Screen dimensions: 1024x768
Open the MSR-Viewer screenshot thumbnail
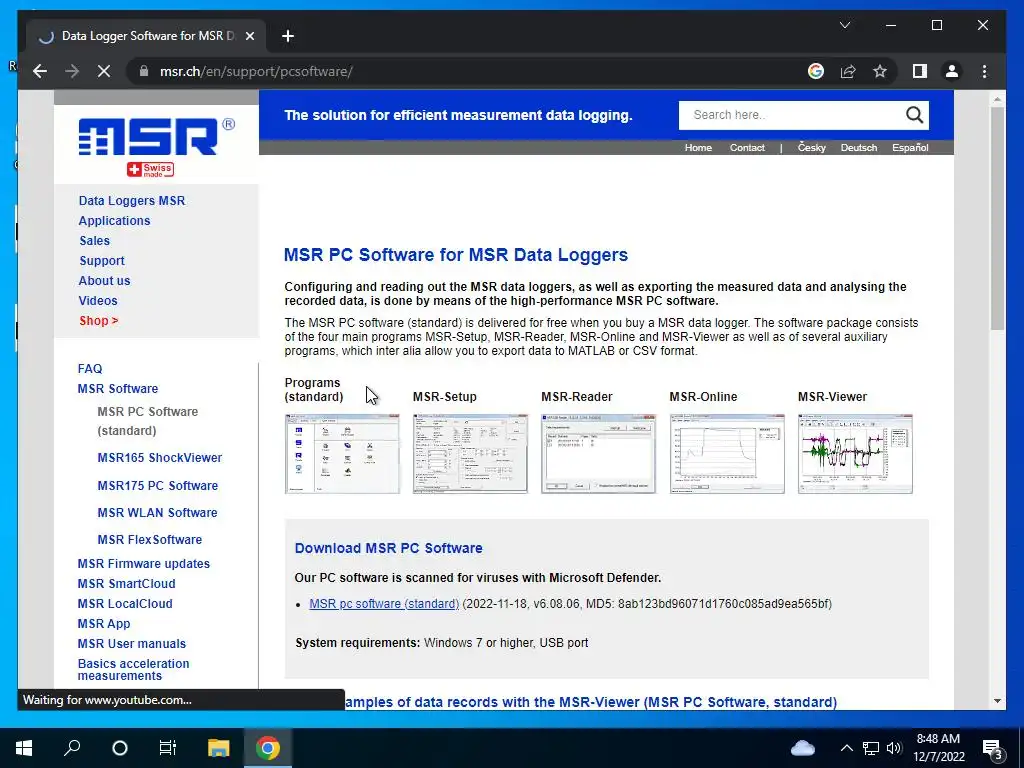(x=855, y=454)
